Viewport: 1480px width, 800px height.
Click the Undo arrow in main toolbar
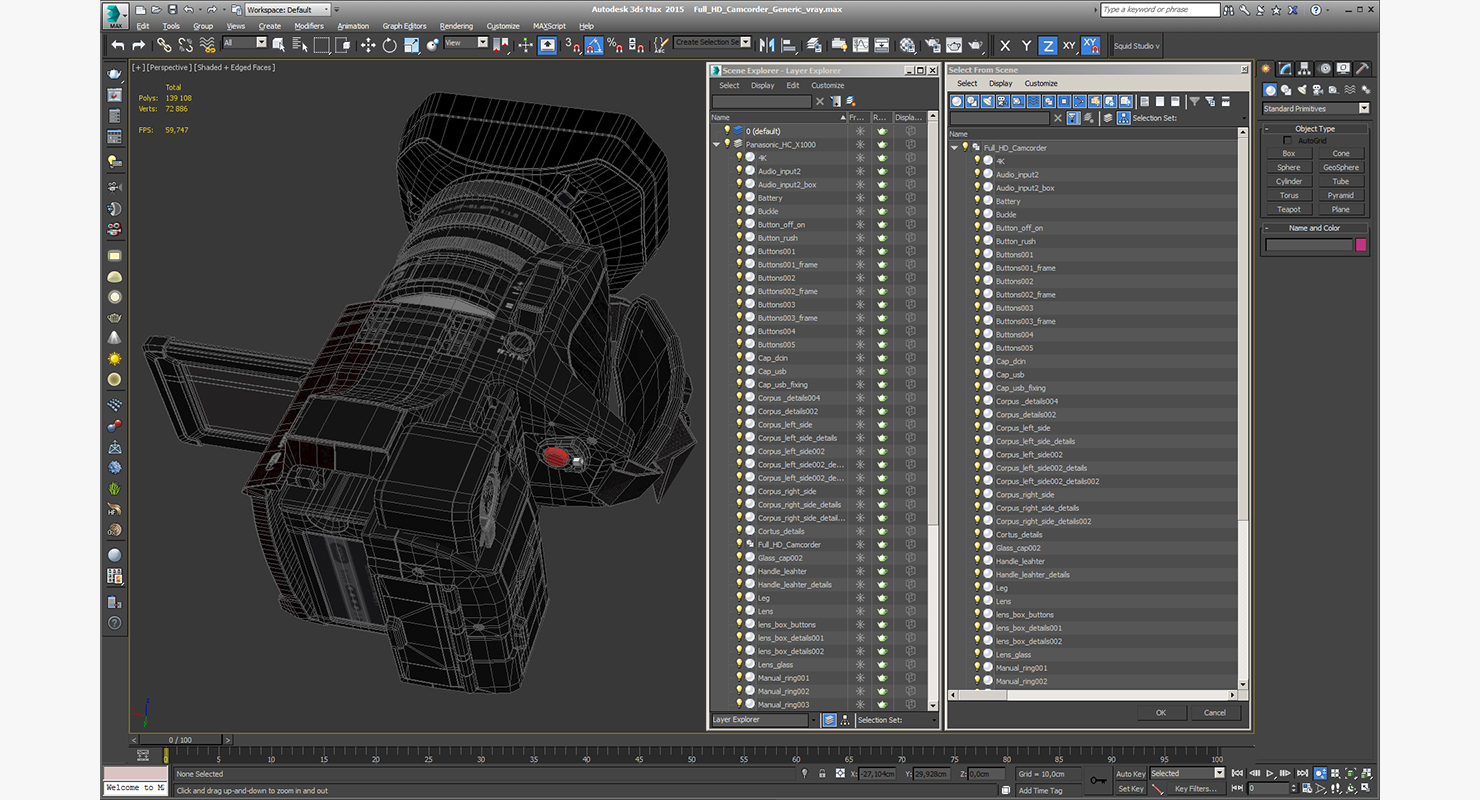tap(119, 45)
